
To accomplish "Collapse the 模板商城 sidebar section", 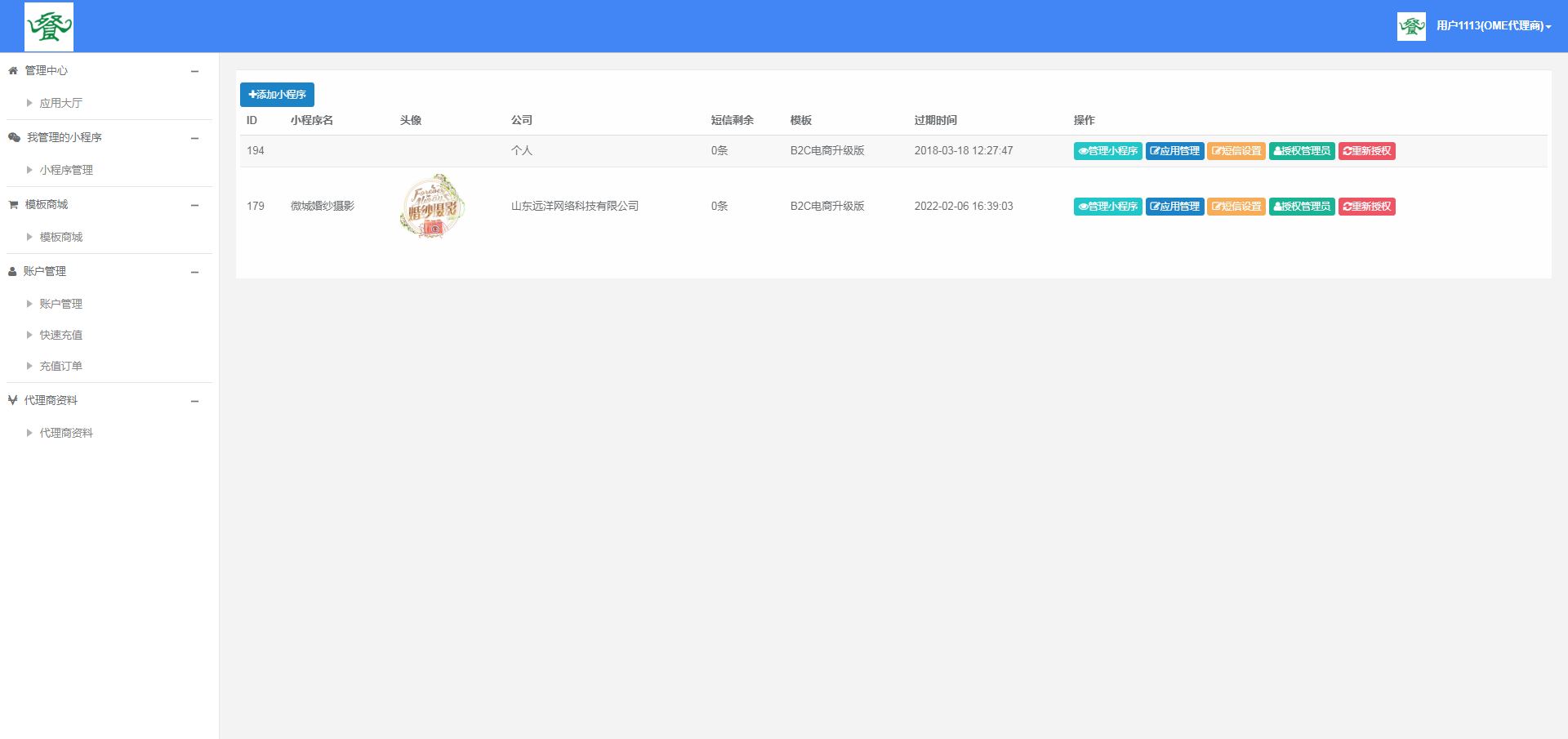I will [x=194, y=206].
